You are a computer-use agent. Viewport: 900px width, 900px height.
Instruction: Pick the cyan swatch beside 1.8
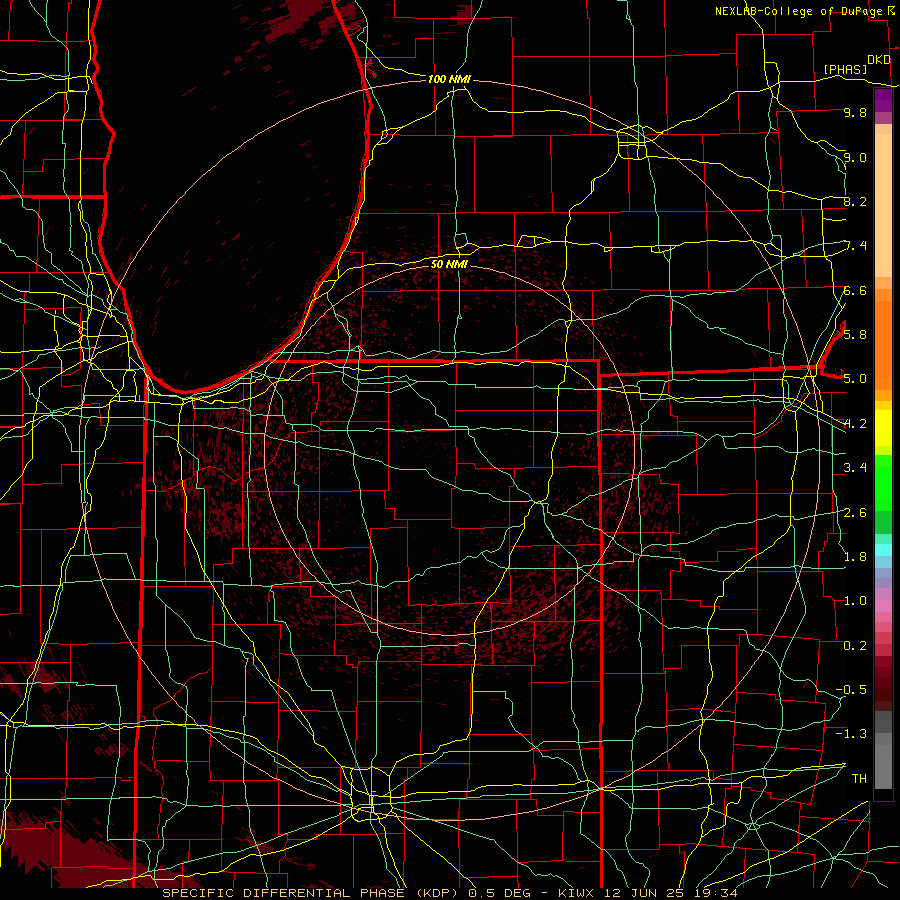pos(883,550)
